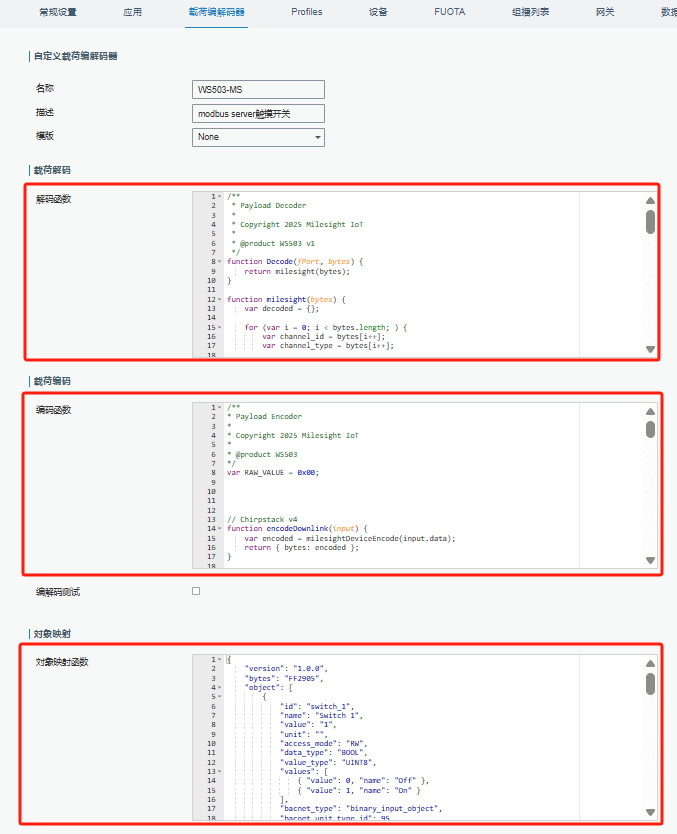Collapse the "object" array at line 4
This screenshot has height=834, width=677.
click(220, 688)
